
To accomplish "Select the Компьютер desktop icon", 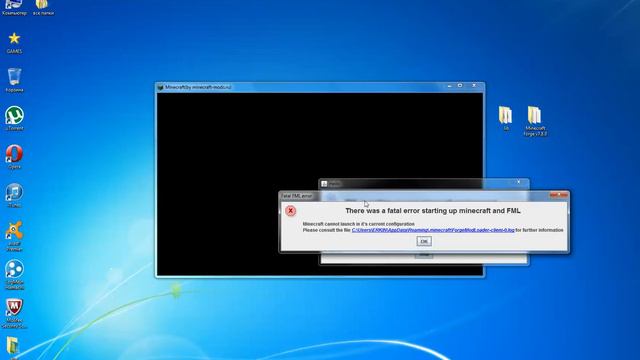I will (14, 7).
